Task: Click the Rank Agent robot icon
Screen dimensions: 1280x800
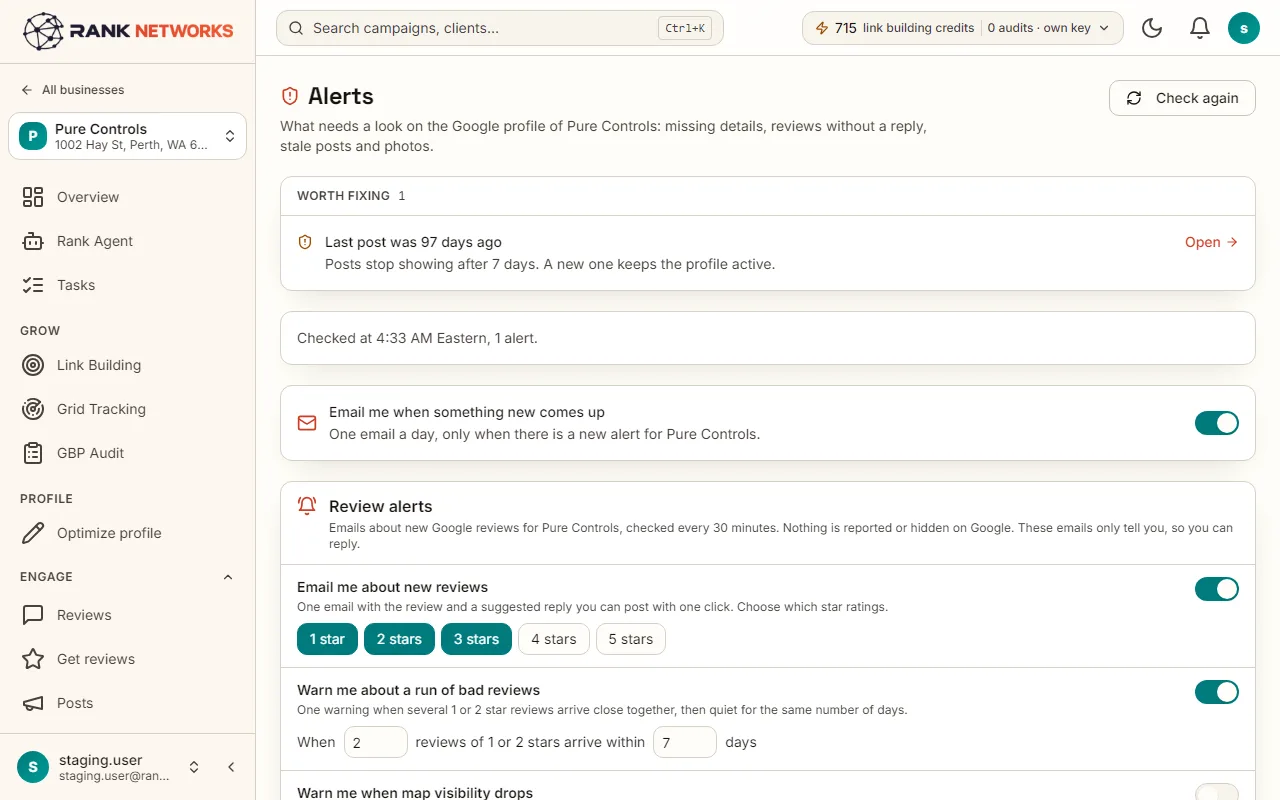Action: tap(33, 241)
